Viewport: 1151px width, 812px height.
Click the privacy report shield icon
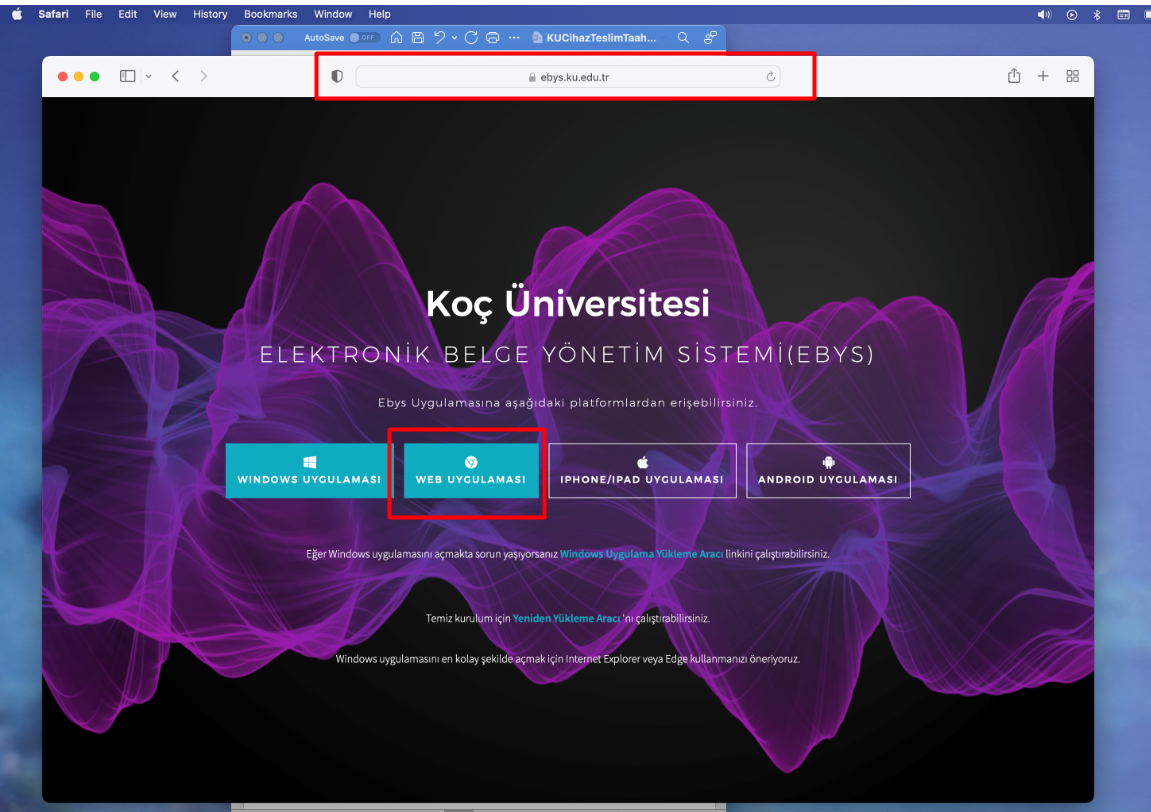tap(337, 76)
